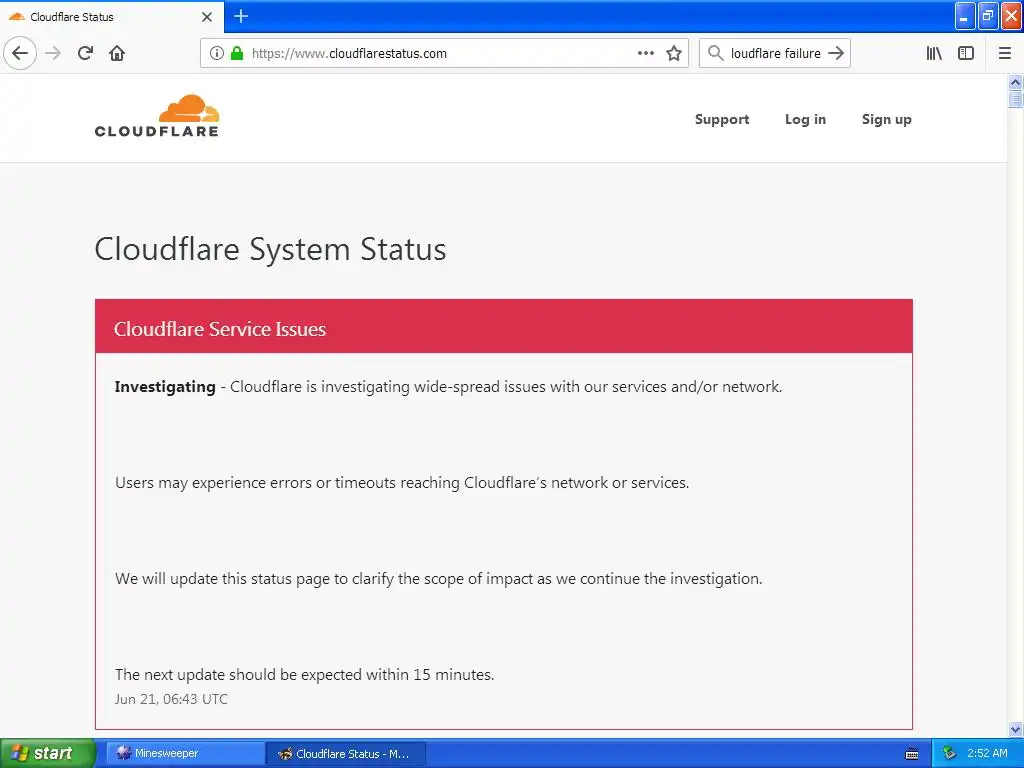This screenshot has height=768, width=1024.
Task: Click the forward navigation arrow
Action: point(54,53)
